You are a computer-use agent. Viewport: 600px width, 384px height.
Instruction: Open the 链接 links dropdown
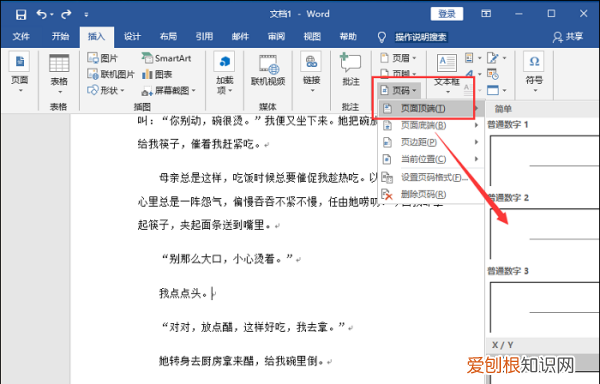[x=311, y=73]
